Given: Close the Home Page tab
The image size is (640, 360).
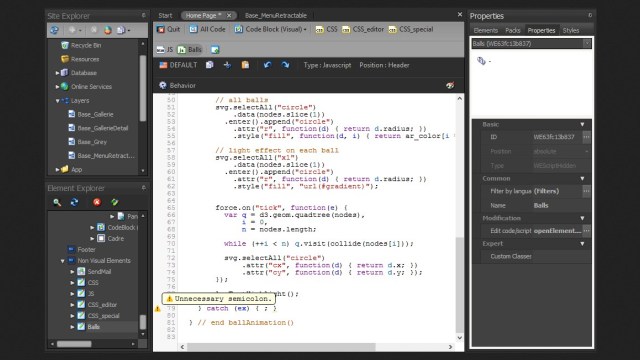Looking at the screenshot, I should [x=229, y=16].
